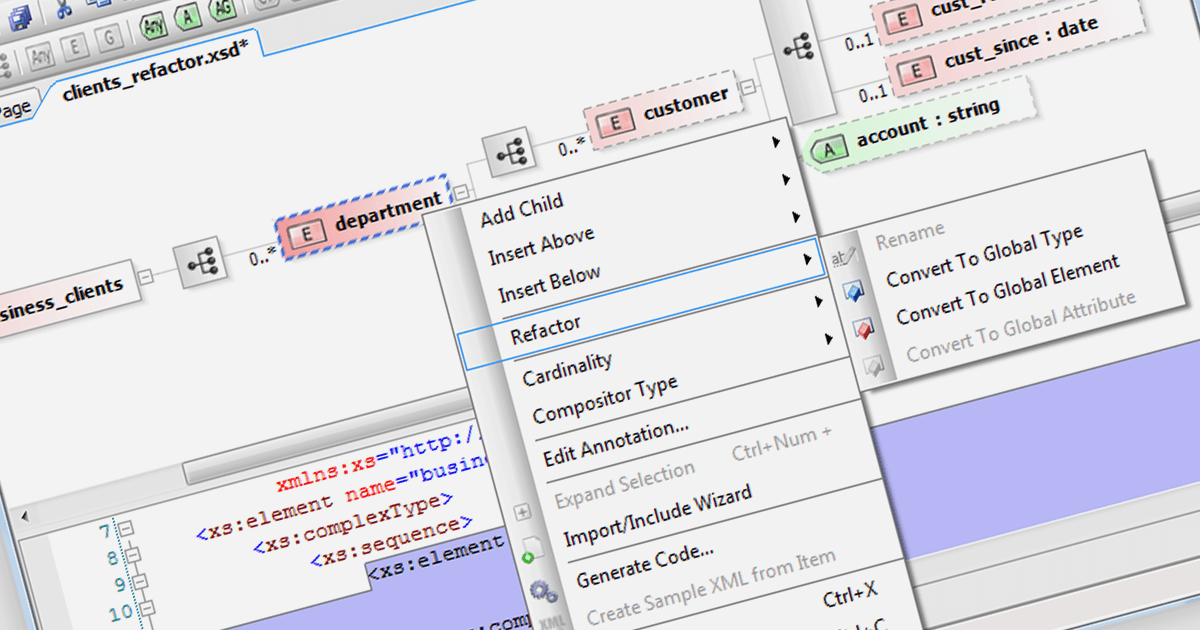Viewport: 1200px width, 630px height.
Task: Click the G group toolbar button
Action: pos(107,38)
